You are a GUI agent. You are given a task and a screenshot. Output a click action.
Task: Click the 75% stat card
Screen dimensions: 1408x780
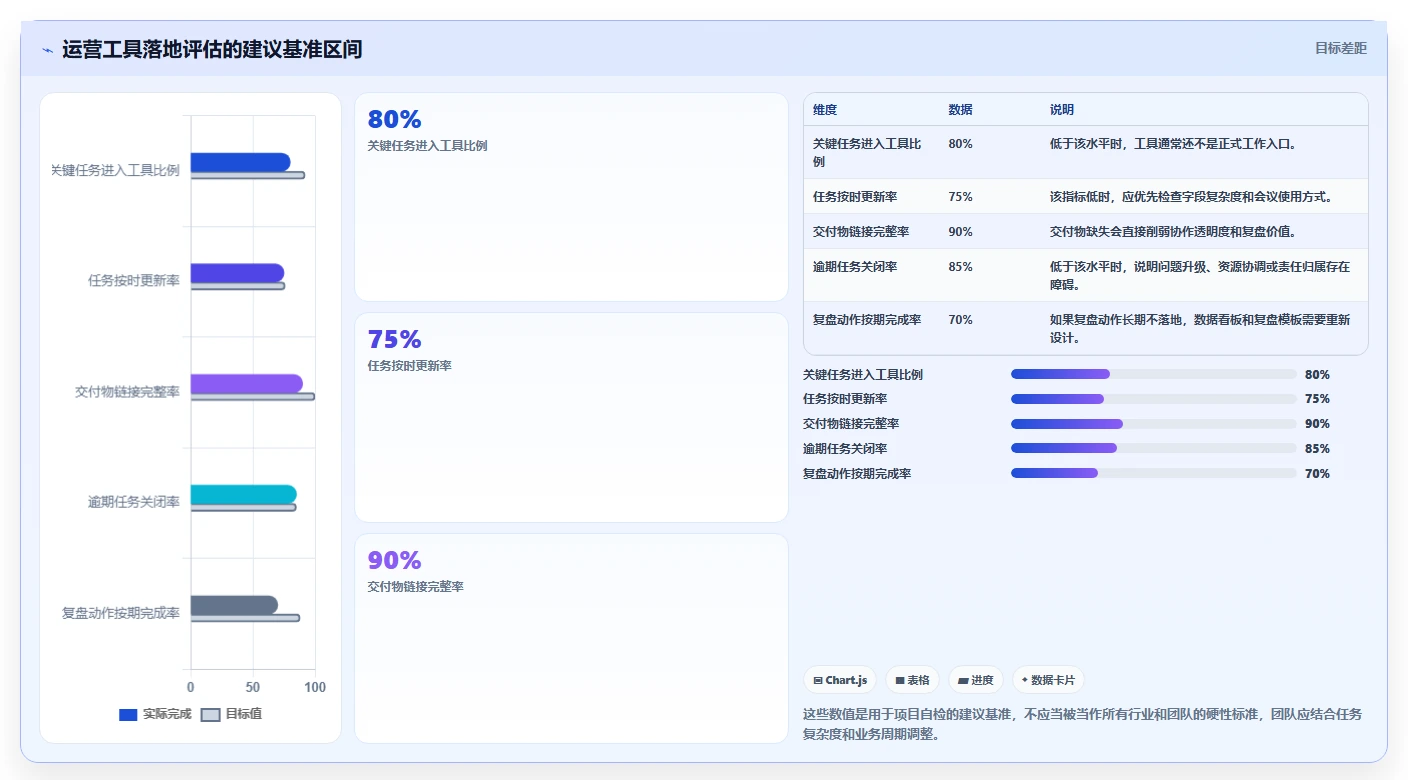(571, 417)
